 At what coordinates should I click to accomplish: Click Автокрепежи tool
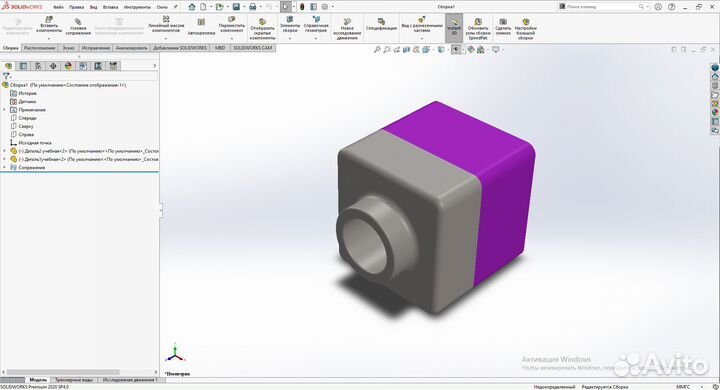click(x=201, y=27)
